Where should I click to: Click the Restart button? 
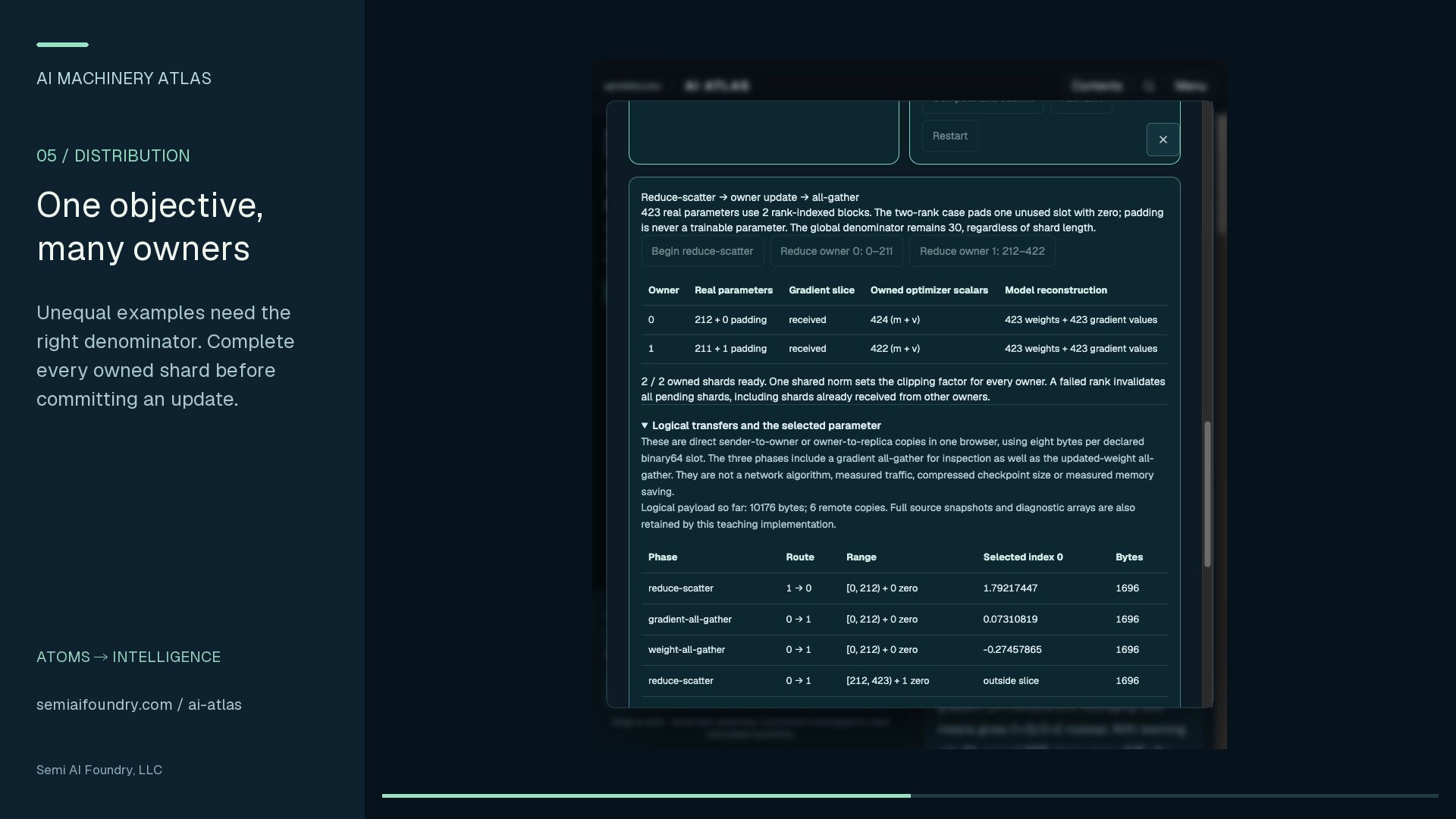(x=949, y=136)
